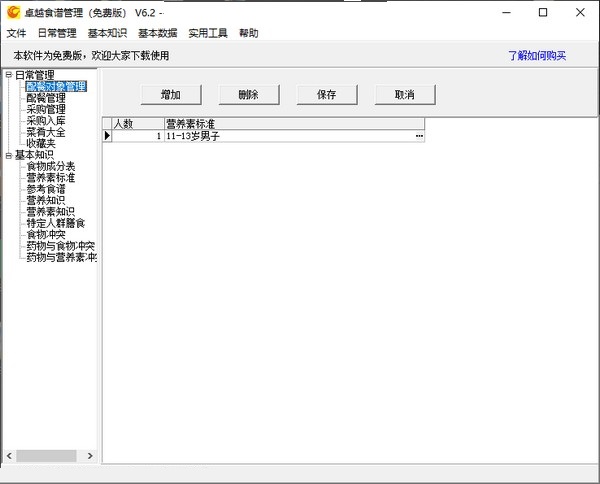
Task: Select 菜肴大全 in the sidebar tree
Action: click(x=45, y=132)
